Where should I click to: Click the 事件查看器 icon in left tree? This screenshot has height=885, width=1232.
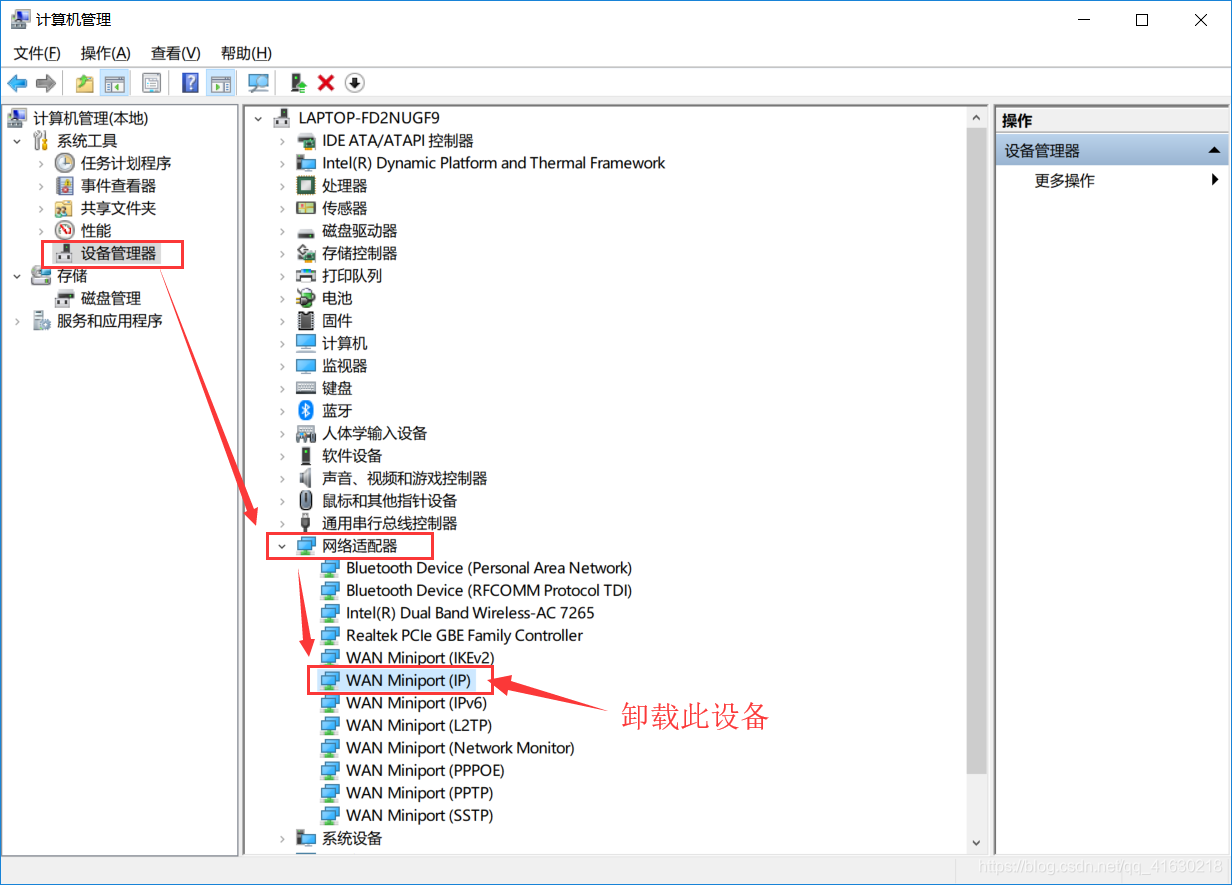pyautogui.click(x=64, y=186)
